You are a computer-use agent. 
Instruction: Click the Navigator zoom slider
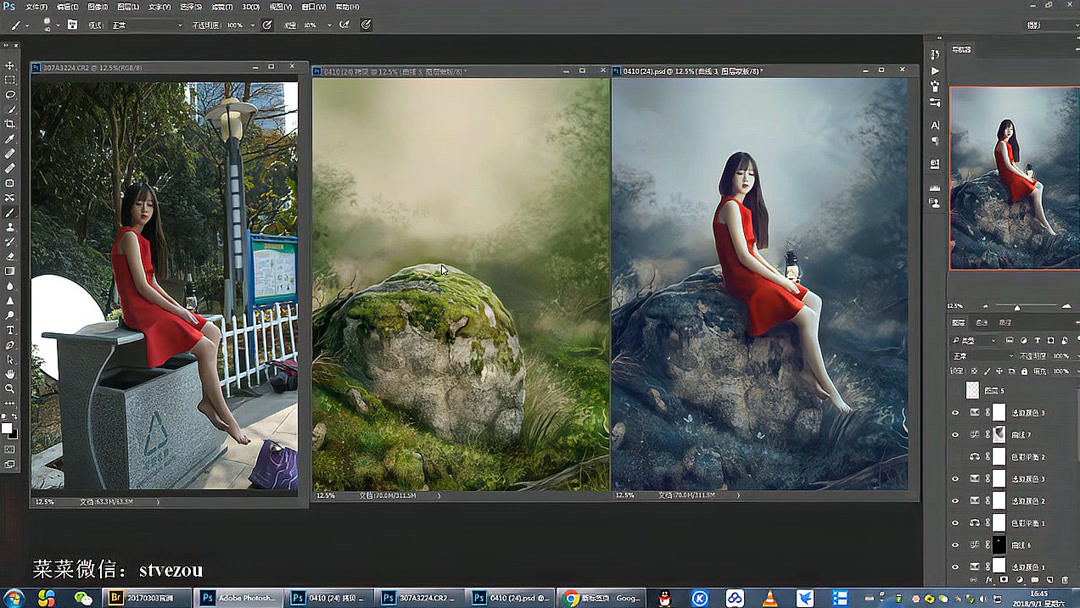click(x=1017, y=306)
